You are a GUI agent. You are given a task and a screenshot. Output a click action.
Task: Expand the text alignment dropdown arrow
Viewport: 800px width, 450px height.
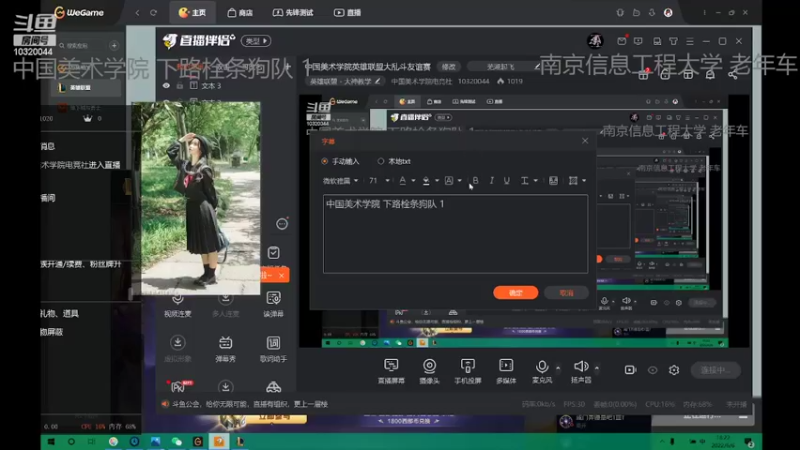tap(535, 181)
